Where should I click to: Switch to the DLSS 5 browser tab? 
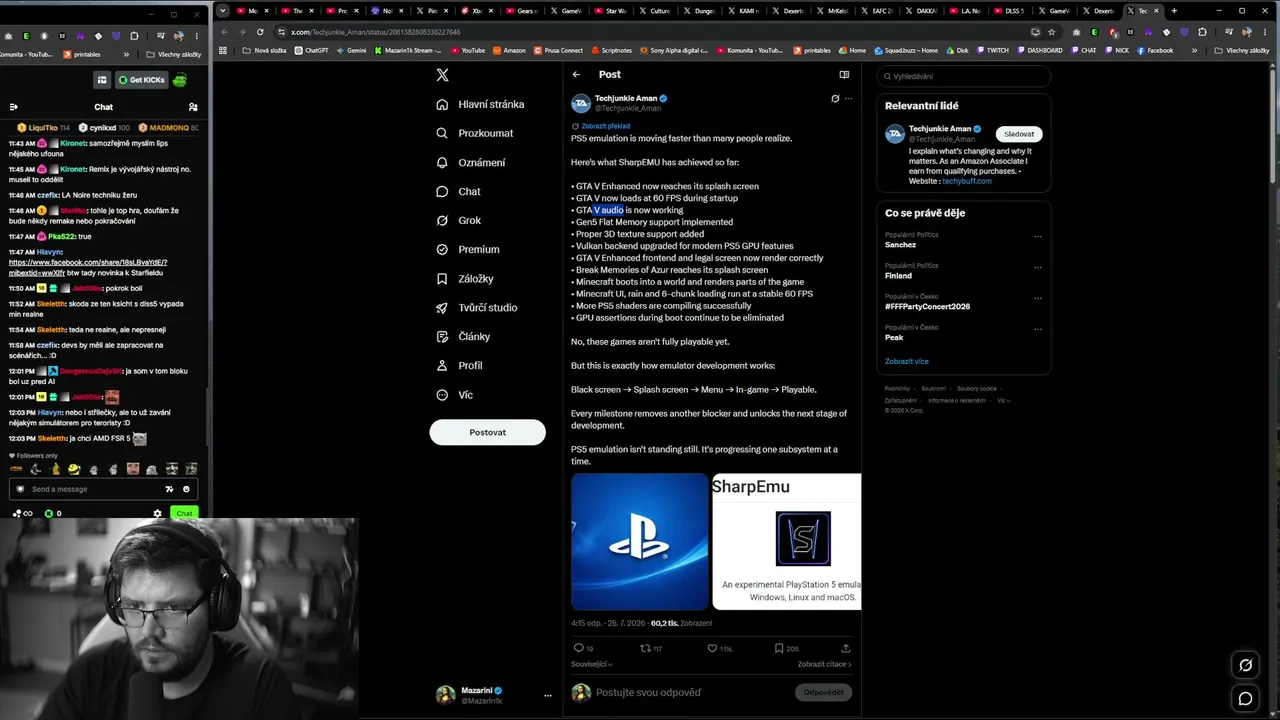tap(1009, 11)
